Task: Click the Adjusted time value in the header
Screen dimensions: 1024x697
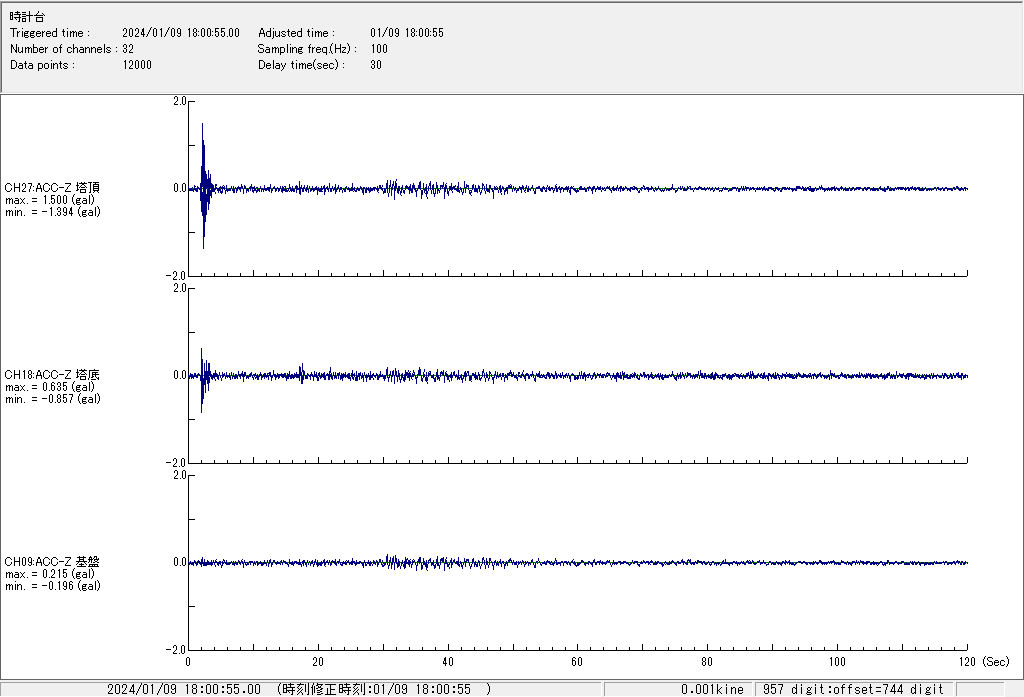Action: click(406, 33)
